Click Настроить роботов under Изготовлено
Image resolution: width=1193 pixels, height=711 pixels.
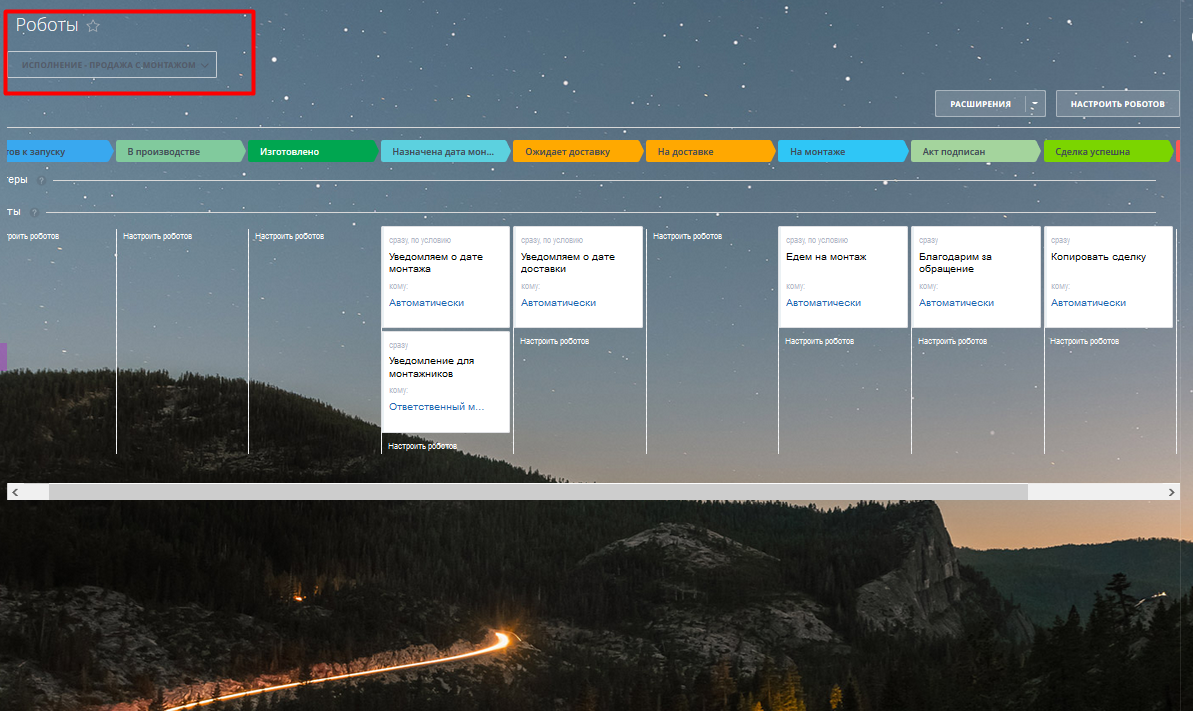(290, 236)
